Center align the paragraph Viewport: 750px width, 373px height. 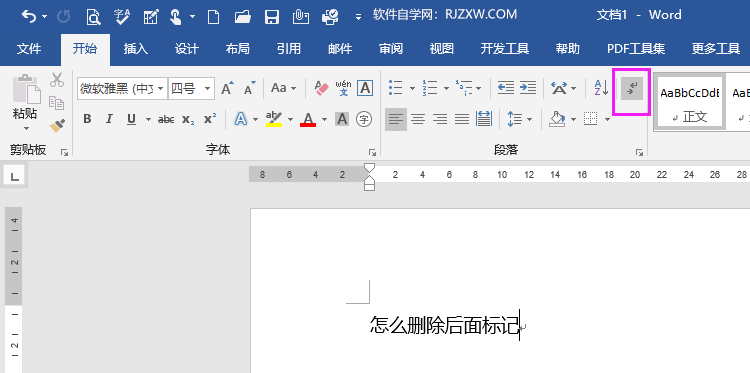418,119
